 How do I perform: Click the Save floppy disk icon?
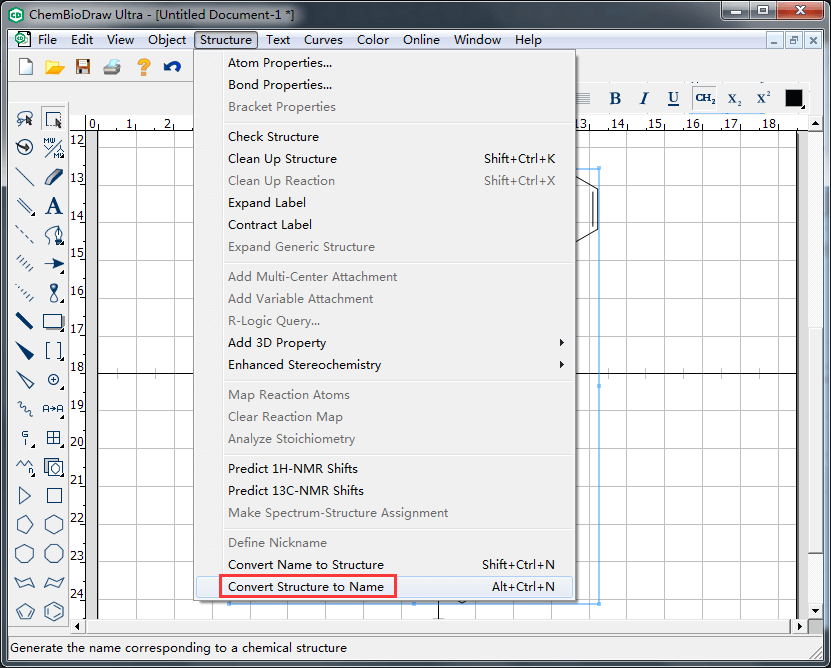click(83, 67)
